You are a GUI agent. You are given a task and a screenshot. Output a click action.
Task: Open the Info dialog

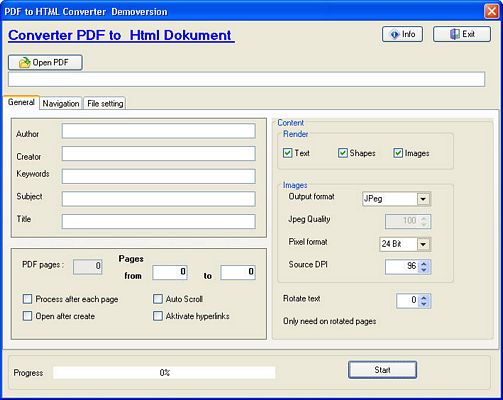[x=402, y=34]
